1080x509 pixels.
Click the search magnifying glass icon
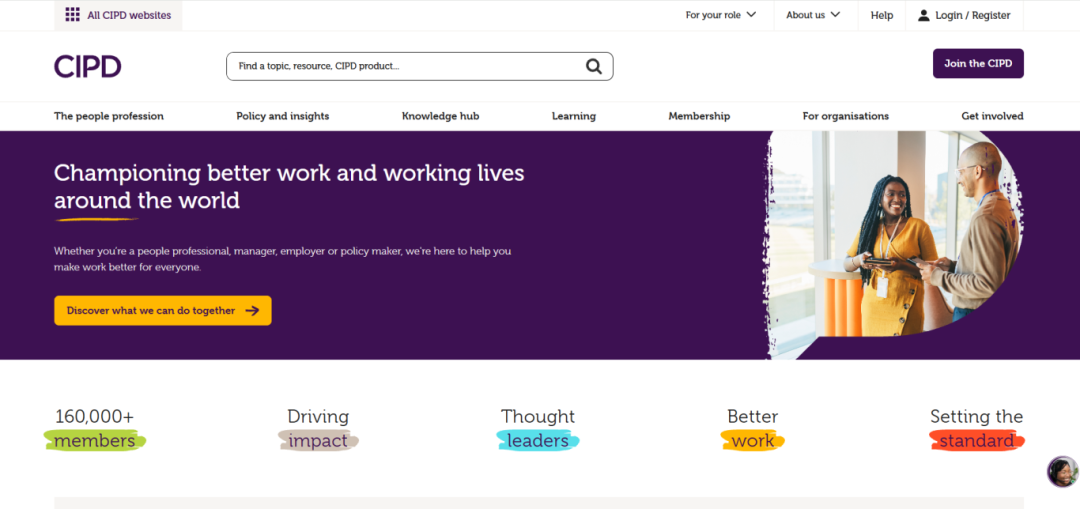(594, 67)
